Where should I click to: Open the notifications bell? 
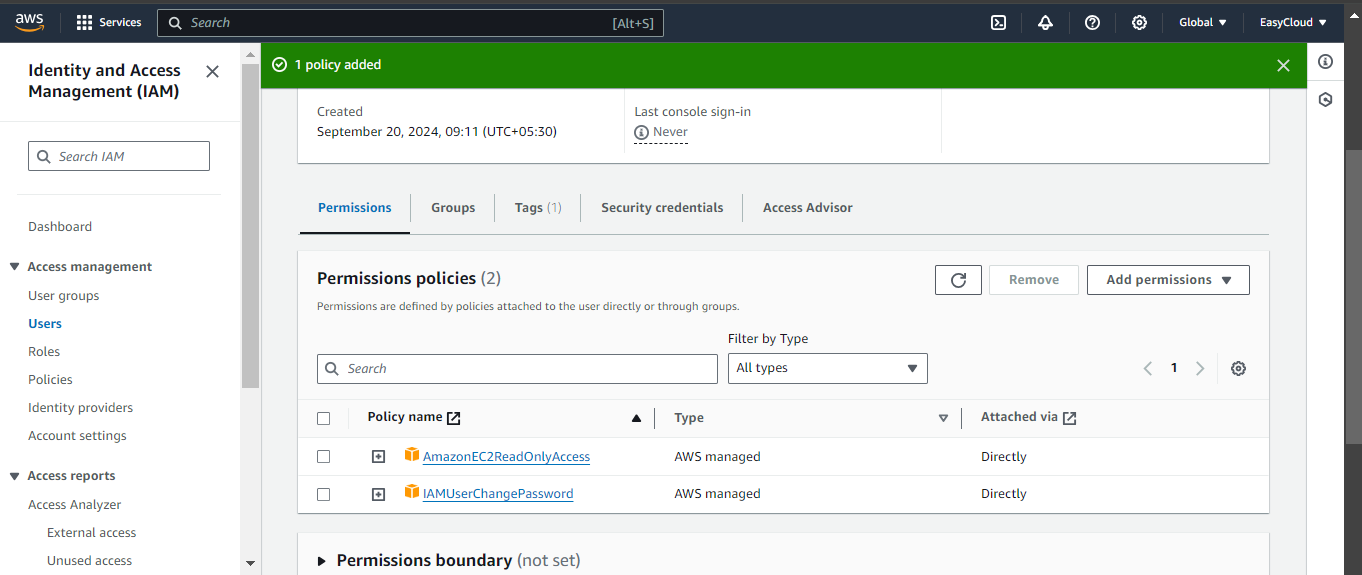[x=1045, y=22]
